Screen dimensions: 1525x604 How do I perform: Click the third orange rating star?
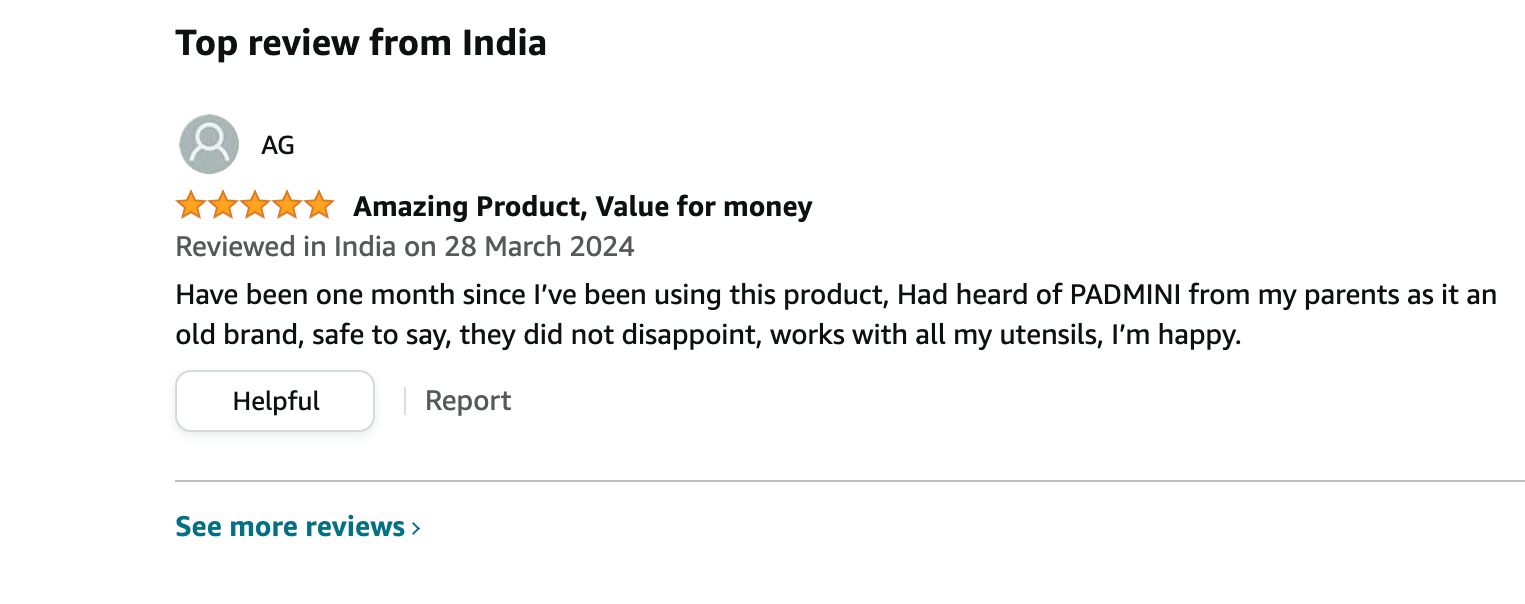click(255, 206)
